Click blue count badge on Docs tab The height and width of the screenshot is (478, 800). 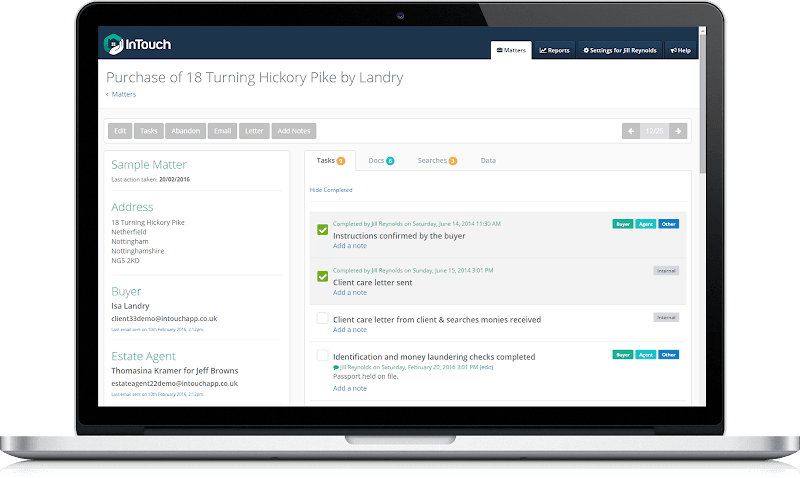pyautogui.click(x=390, y=161)
